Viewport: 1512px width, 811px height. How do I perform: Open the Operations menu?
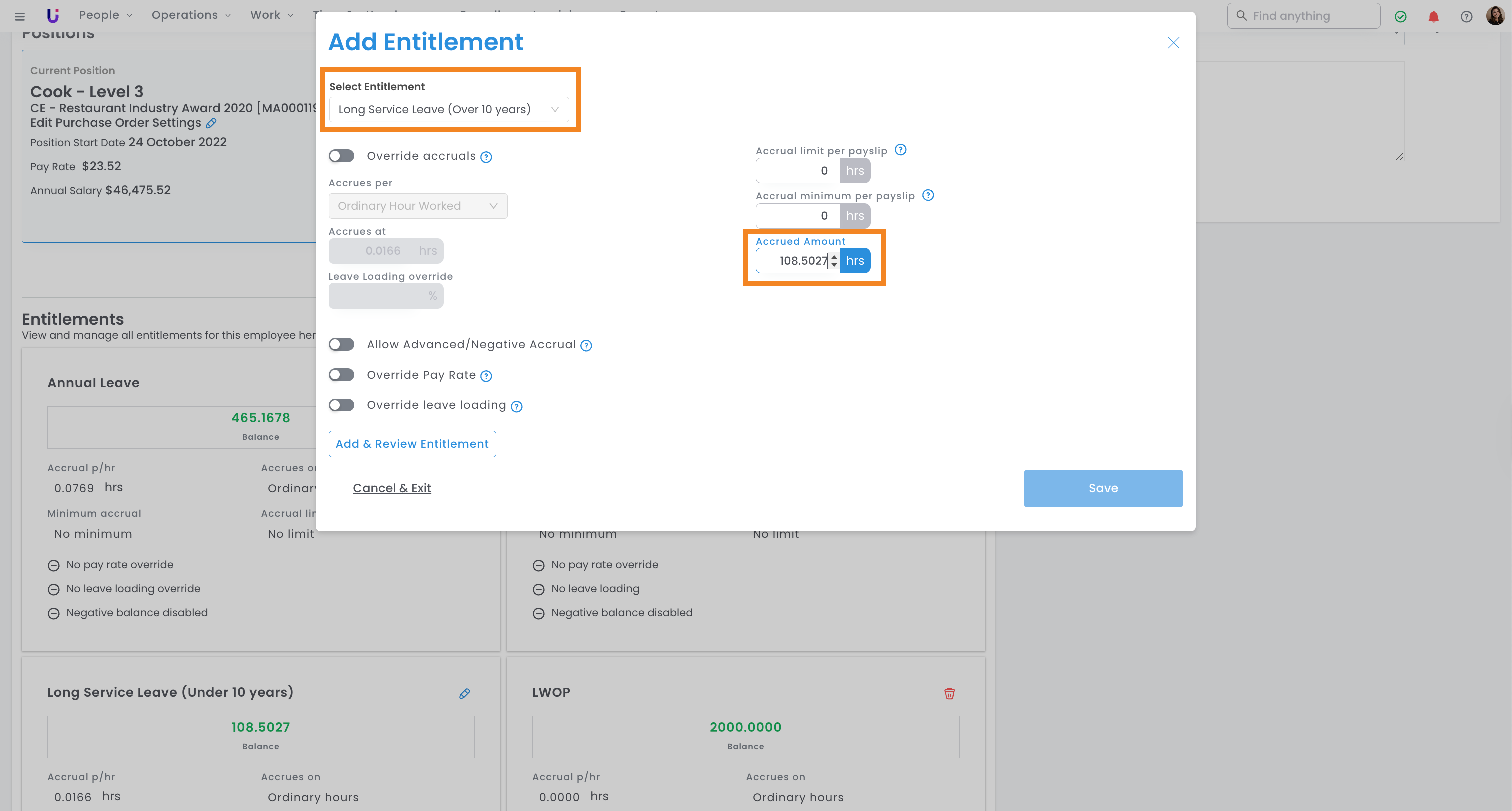coord(191,15)
